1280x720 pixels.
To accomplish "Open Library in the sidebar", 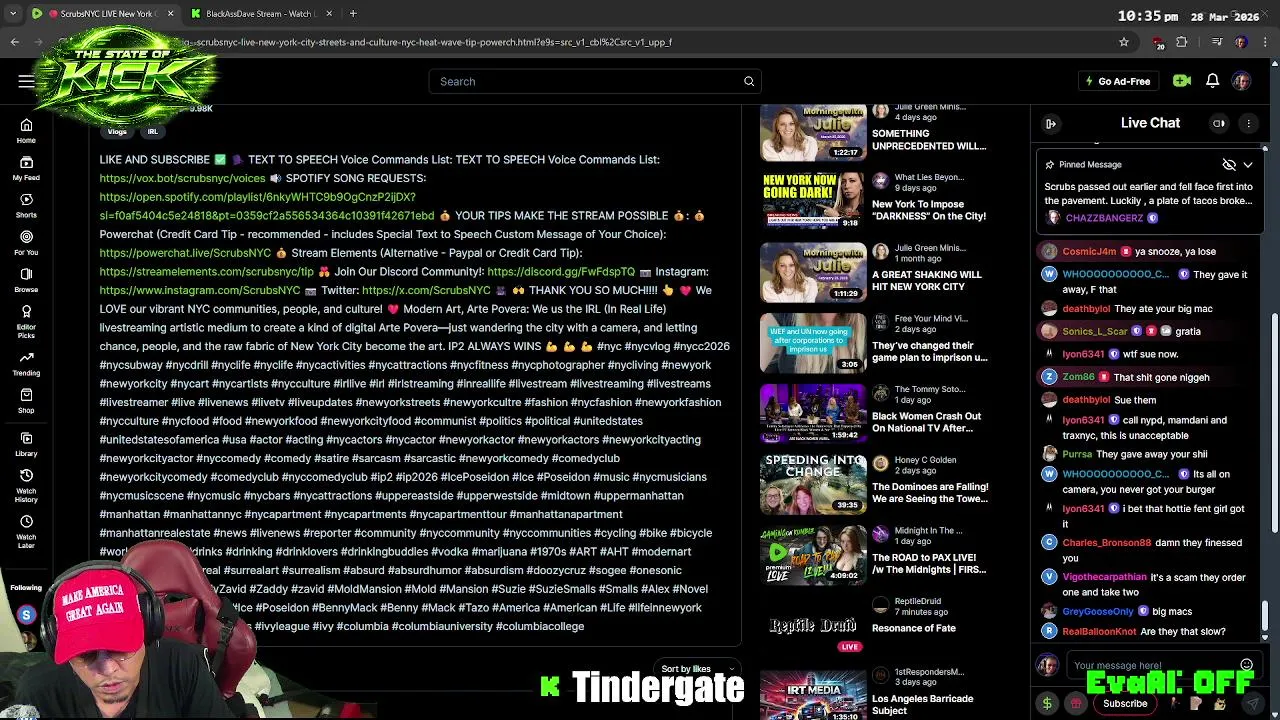I will (x=26, y=443).
